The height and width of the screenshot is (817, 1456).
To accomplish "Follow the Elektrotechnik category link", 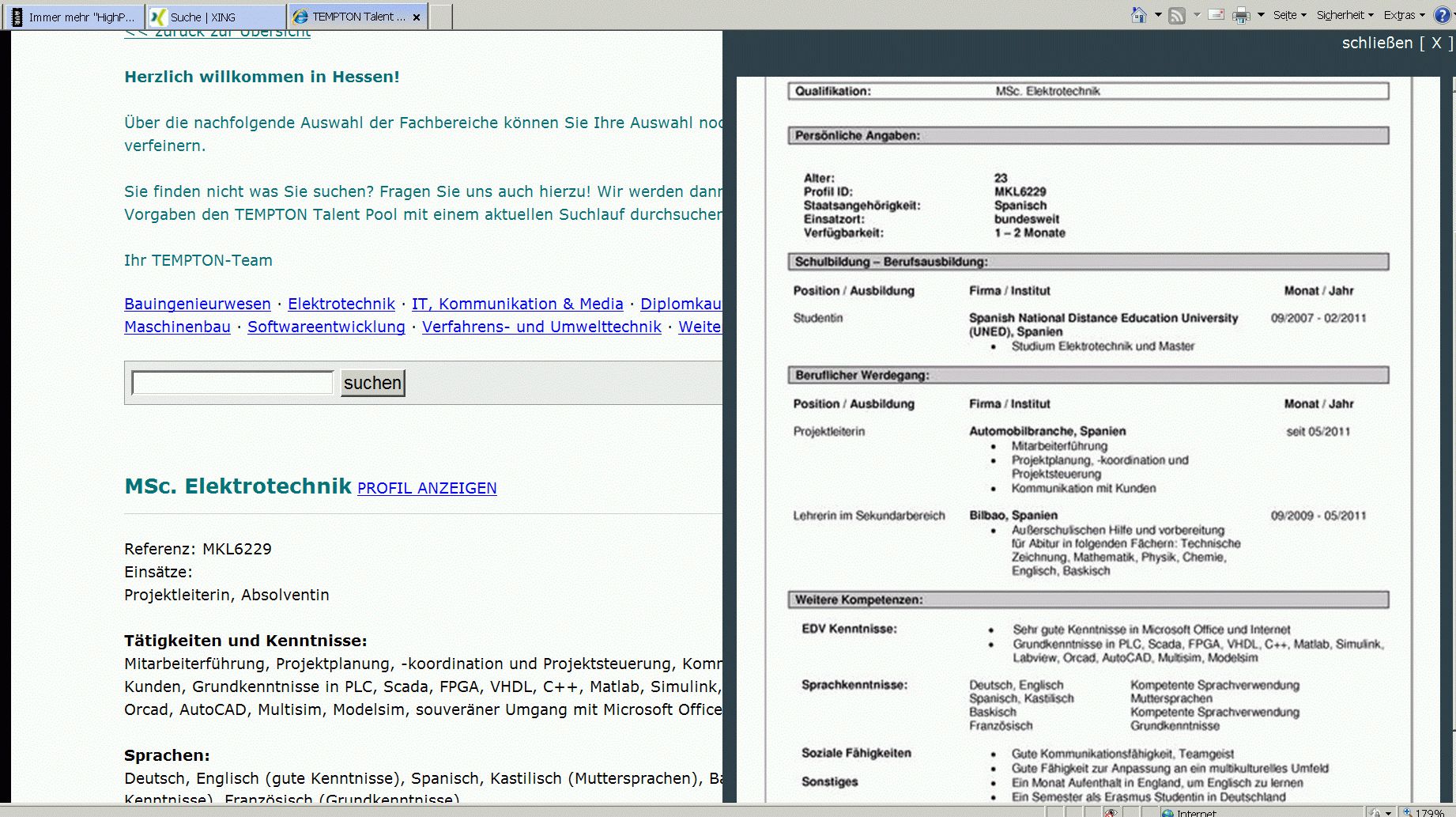I will tap(341, 304).
